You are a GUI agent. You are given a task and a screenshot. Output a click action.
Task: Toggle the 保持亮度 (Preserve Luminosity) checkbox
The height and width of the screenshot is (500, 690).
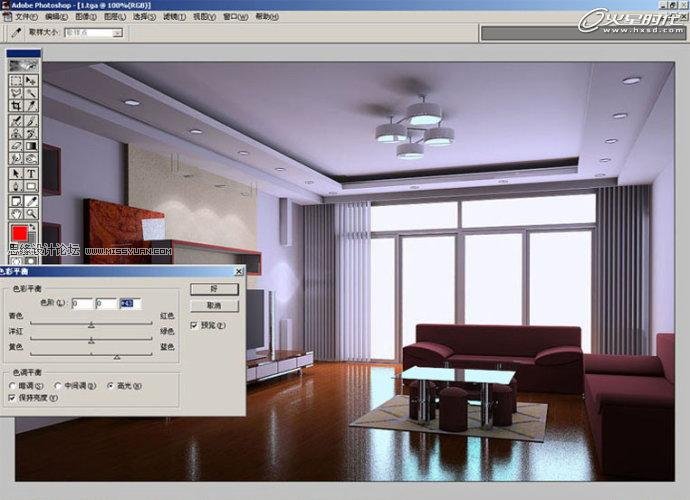click(12, 397)
